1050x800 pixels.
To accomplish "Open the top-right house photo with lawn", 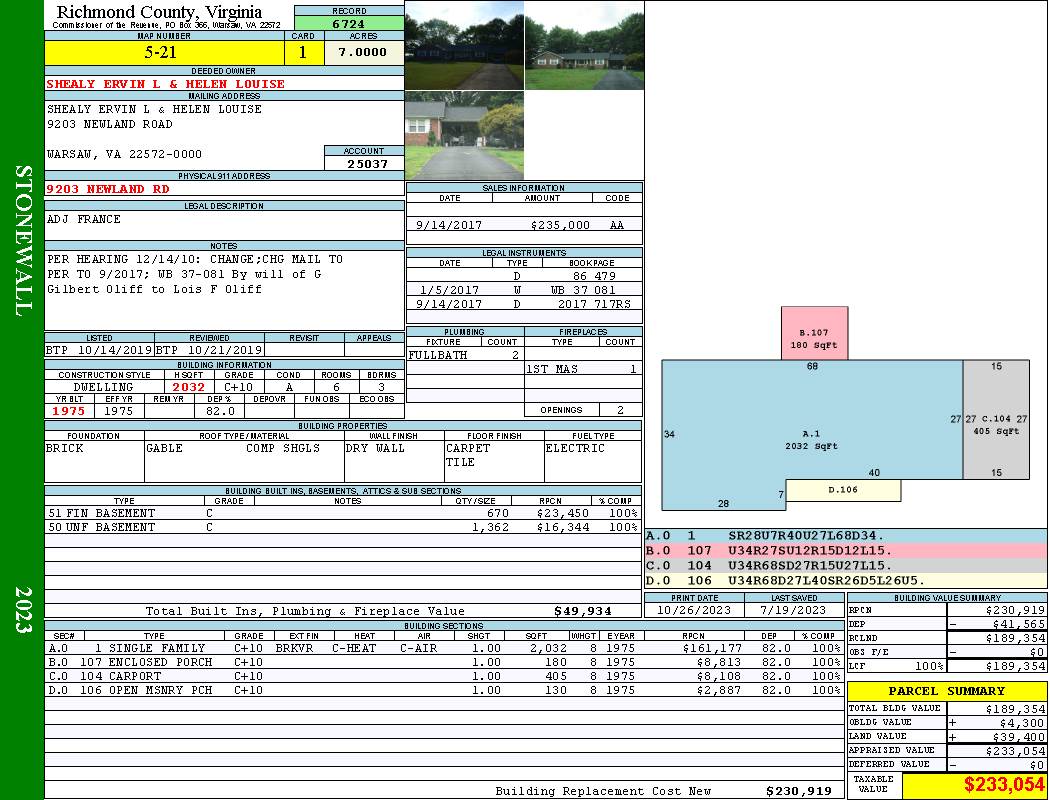I will 584,45.
